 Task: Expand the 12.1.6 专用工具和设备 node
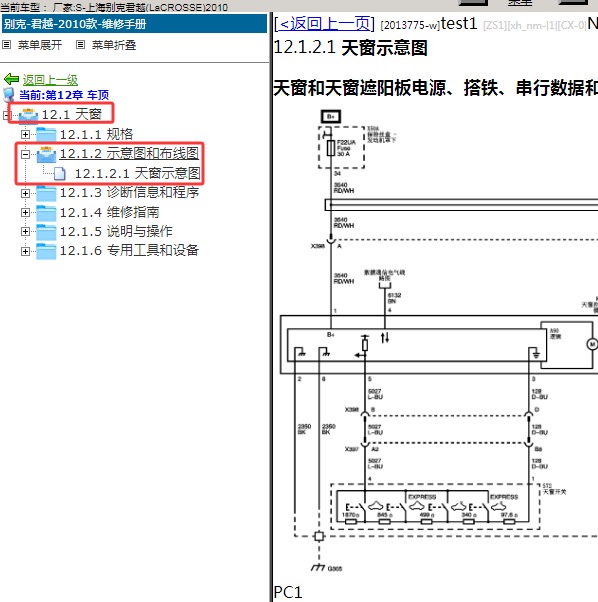25,251
